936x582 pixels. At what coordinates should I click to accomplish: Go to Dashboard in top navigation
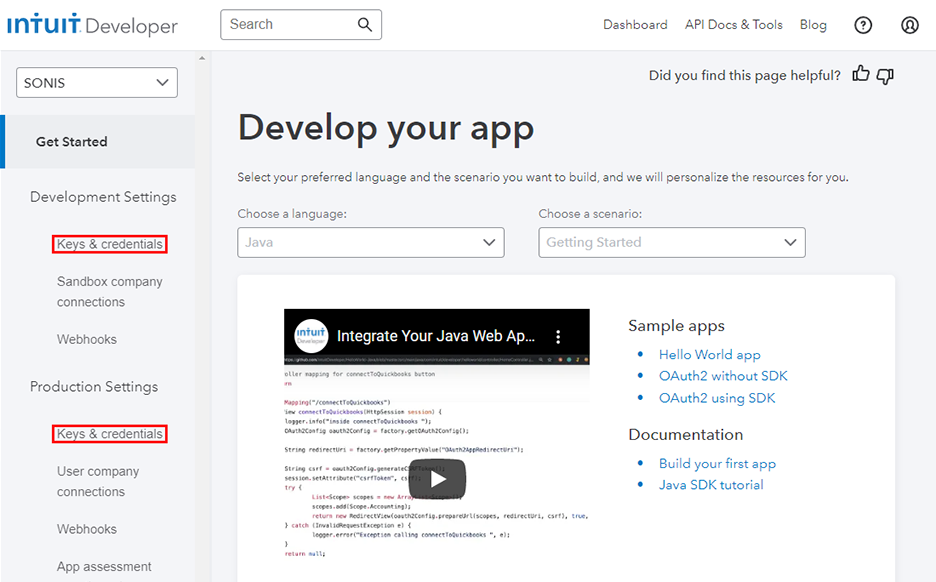point(635,25)
